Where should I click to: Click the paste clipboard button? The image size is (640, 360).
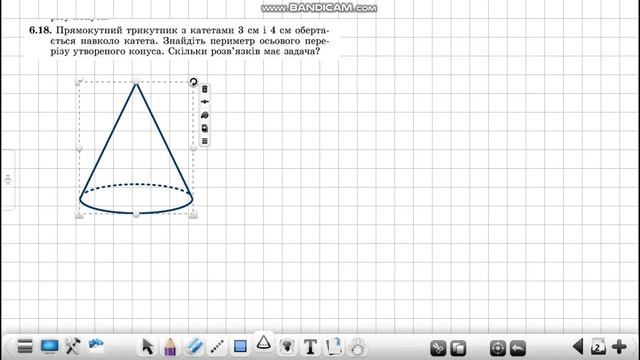coord(458,348)
